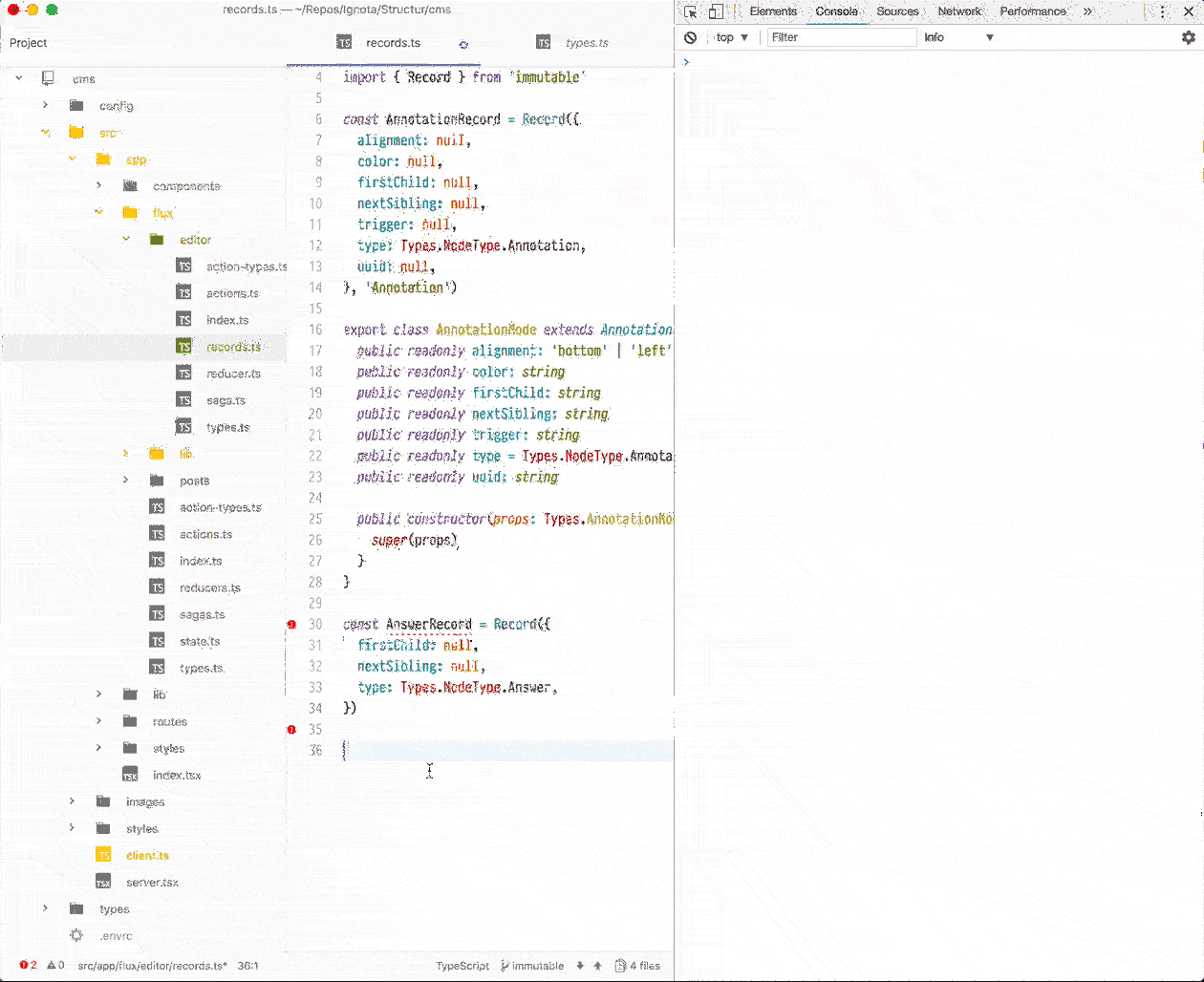1204x982 pixels.
Task: Click the TypeScript language indicator
Action: (462, 965)
